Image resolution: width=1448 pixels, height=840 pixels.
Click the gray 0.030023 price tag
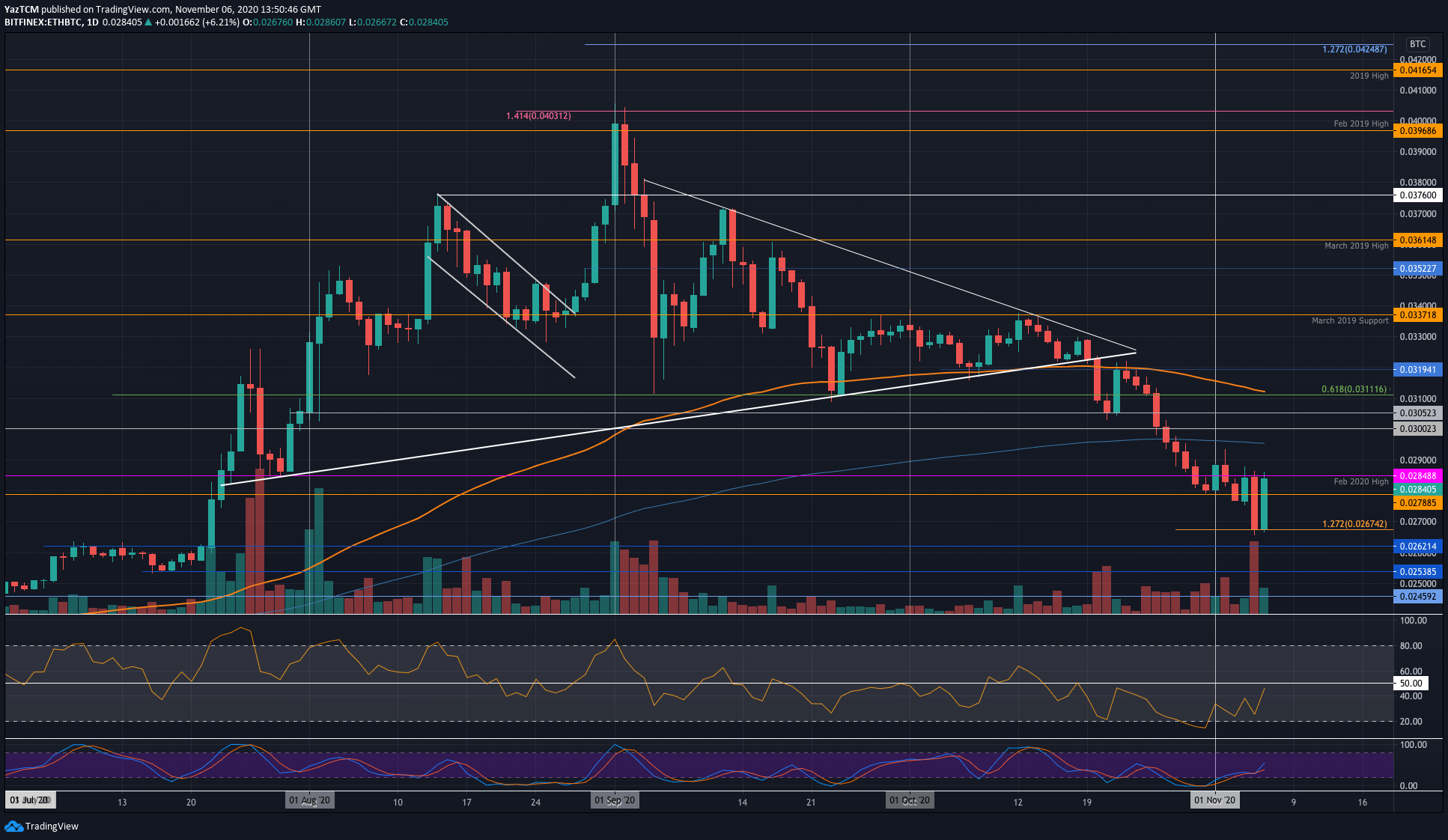(1417, 429)
